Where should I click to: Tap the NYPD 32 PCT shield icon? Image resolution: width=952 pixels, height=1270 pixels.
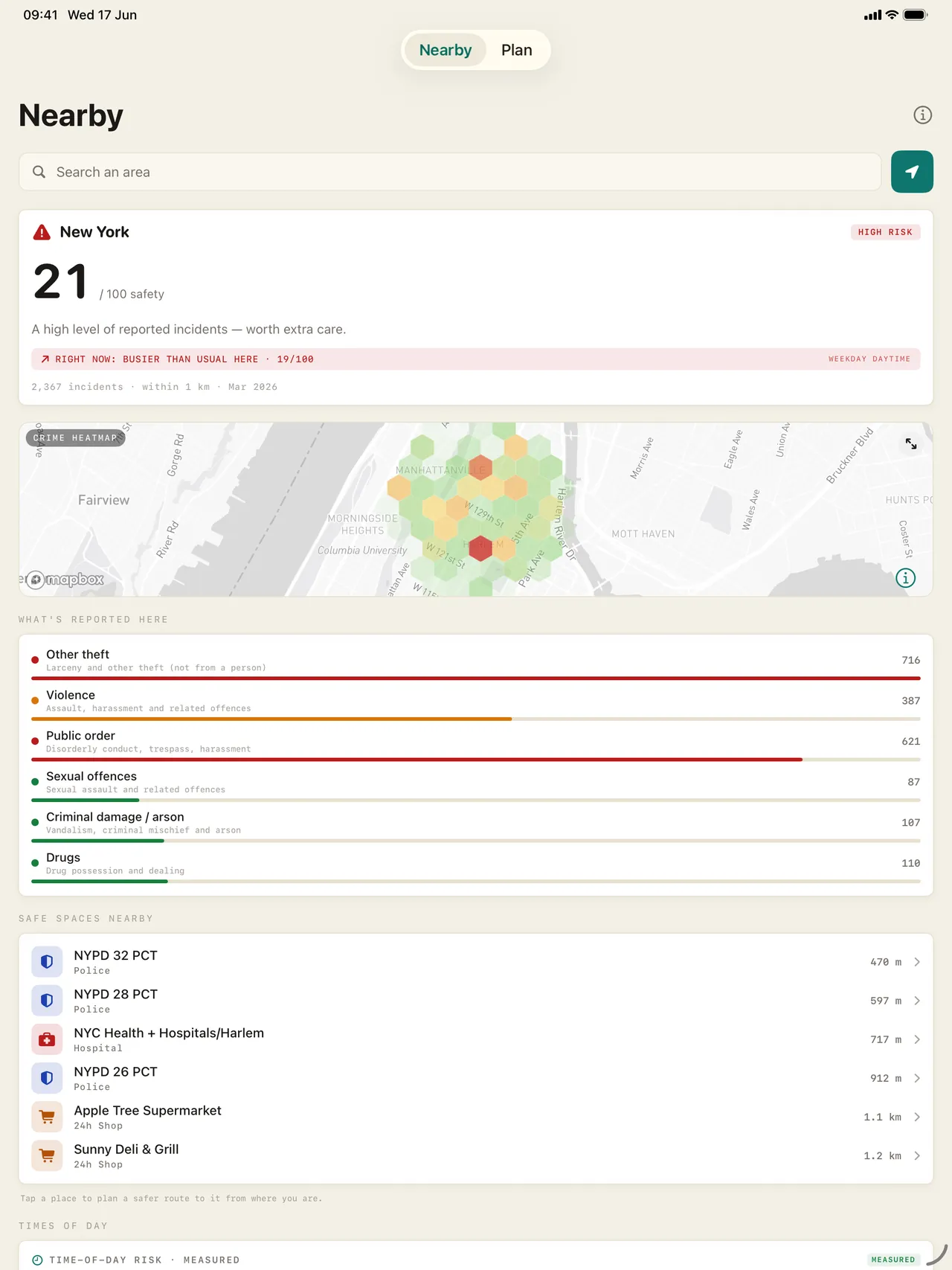[47, 962]
